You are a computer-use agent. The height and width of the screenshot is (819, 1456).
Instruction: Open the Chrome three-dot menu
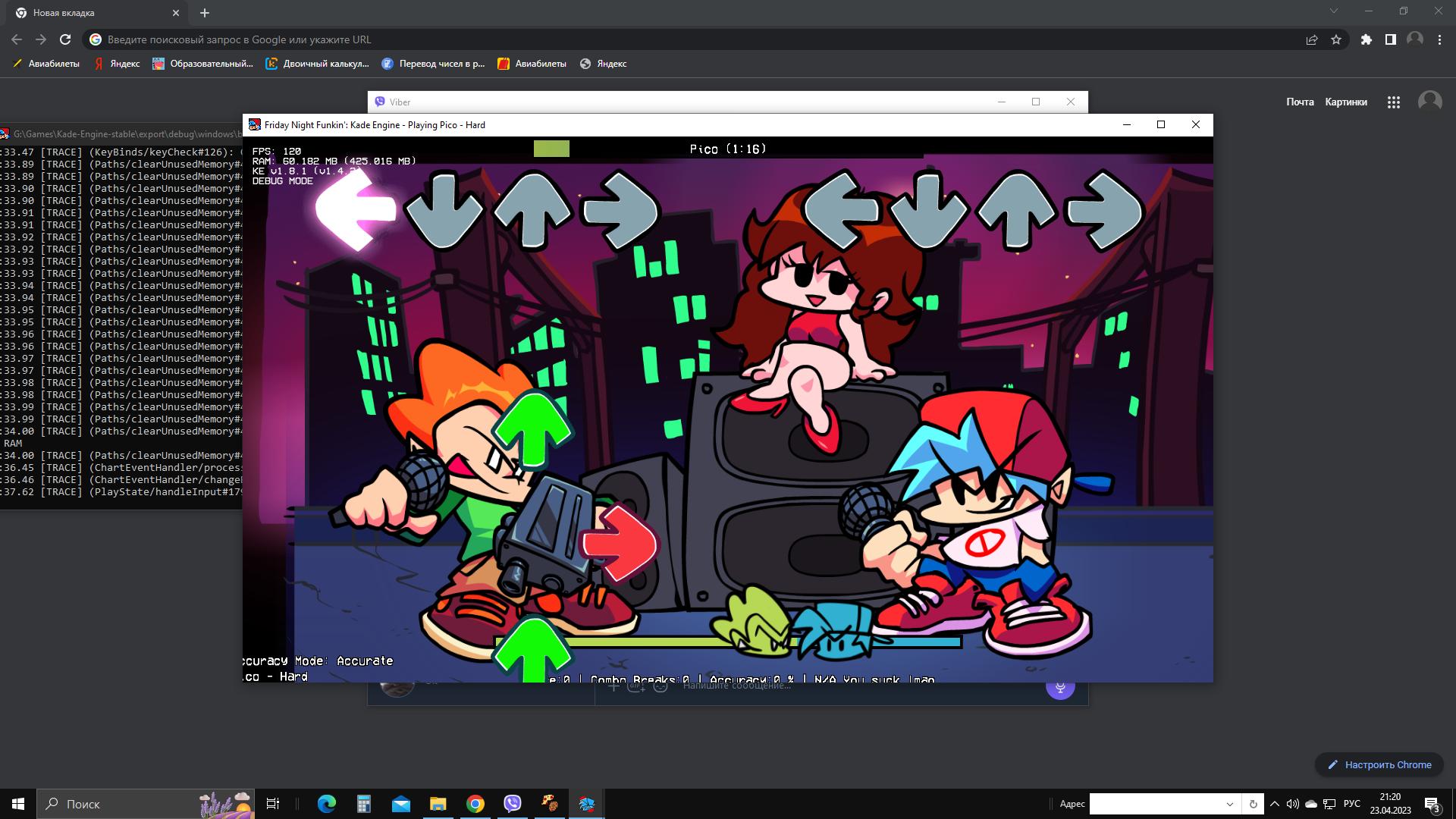pos(1439,39)
